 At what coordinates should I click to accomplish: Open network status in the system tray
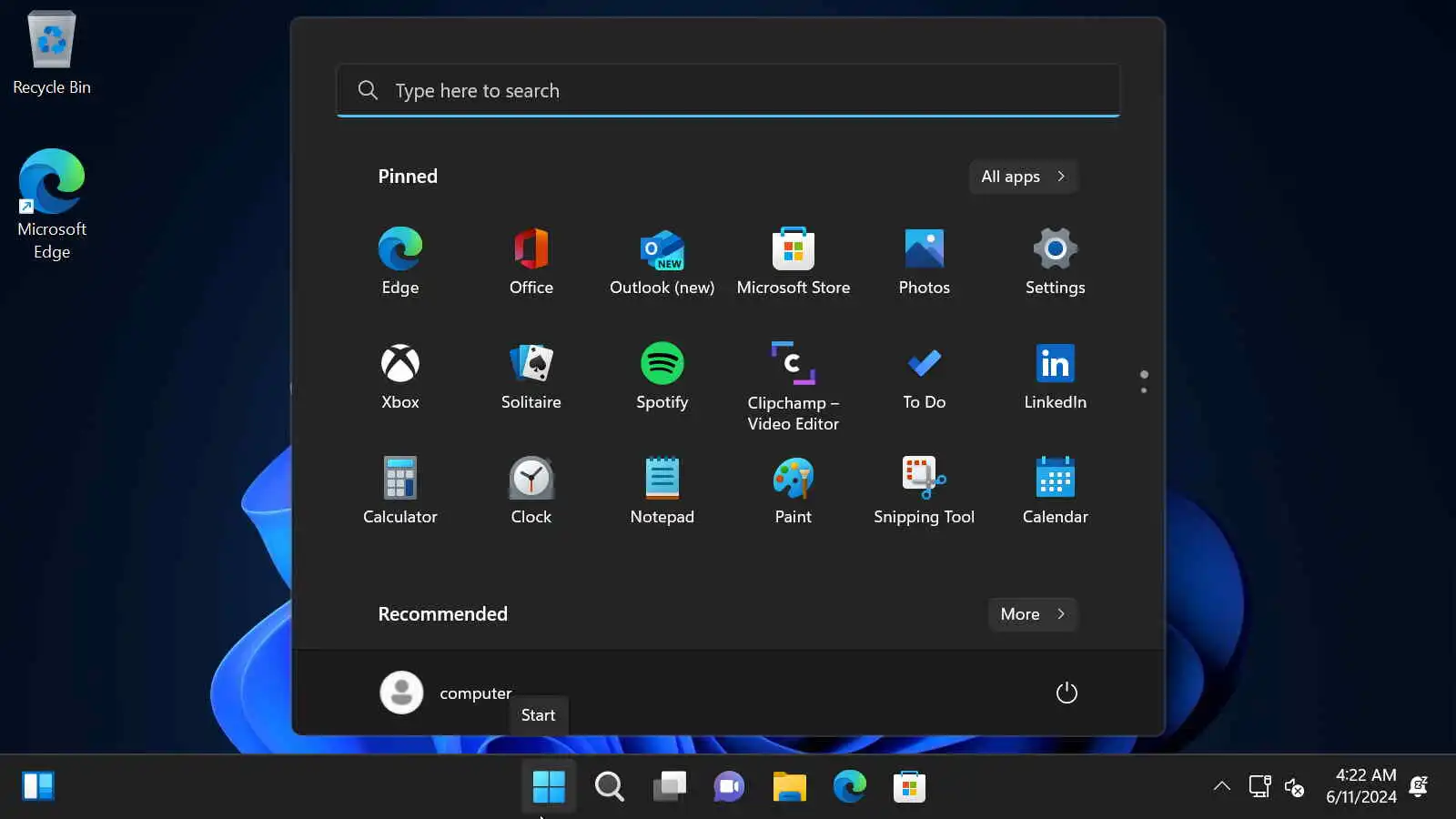[1259, 786]
